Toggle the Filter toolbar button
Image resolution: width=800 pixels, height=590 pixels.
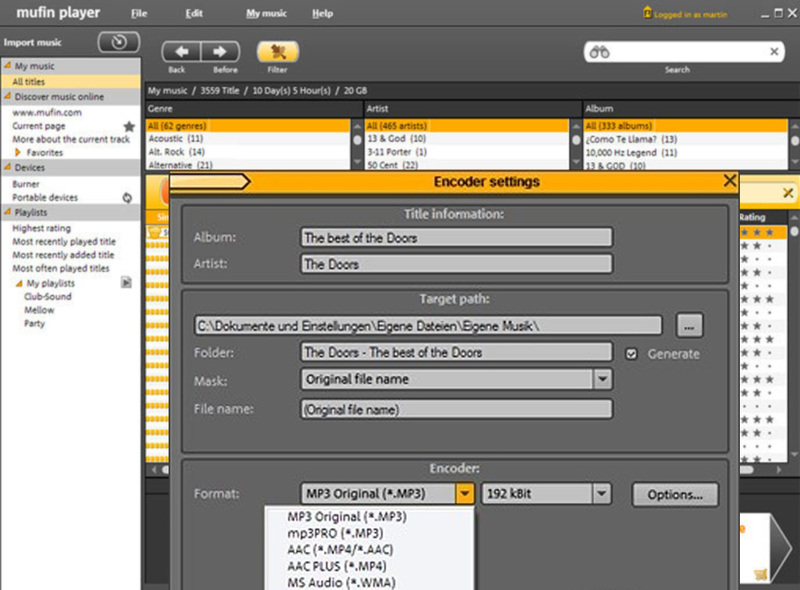[x=278, y=52]
